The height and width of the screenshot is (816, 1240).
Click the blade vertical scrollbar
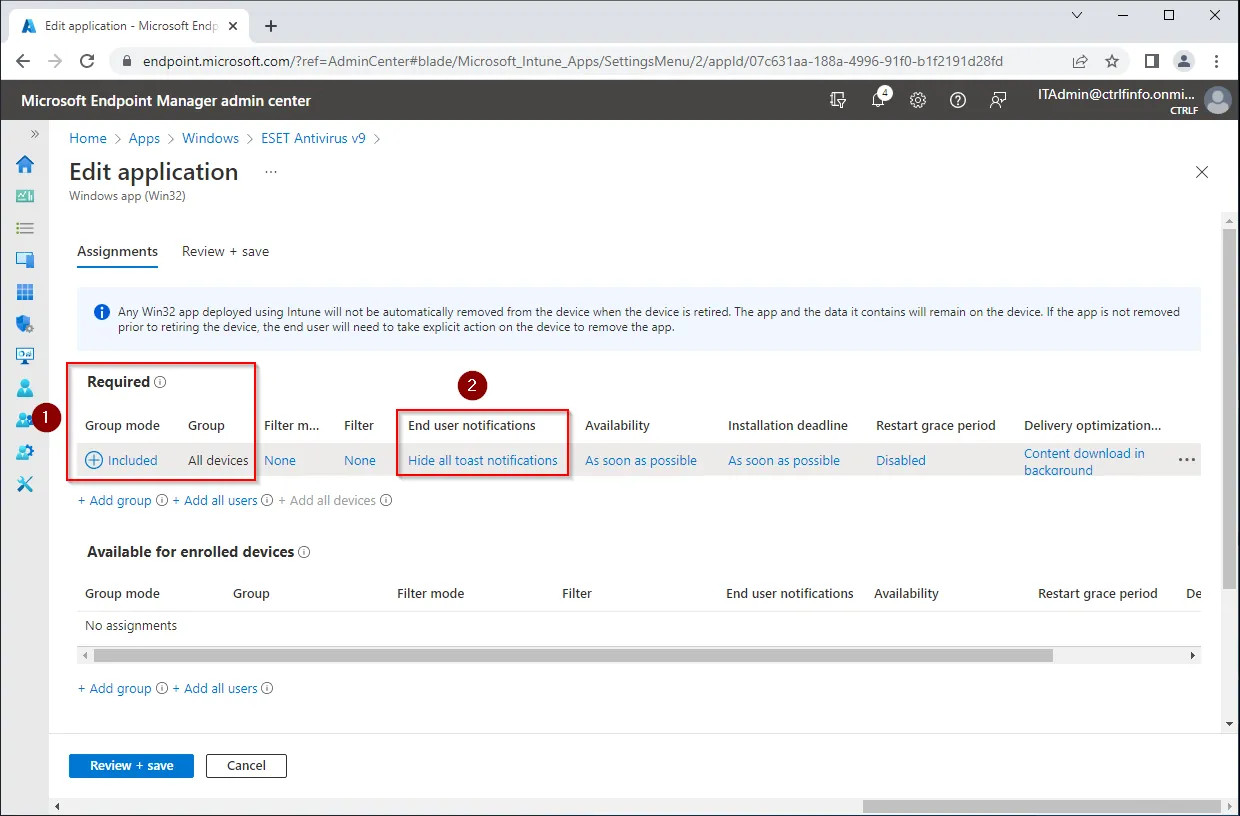coord(1230,408)
